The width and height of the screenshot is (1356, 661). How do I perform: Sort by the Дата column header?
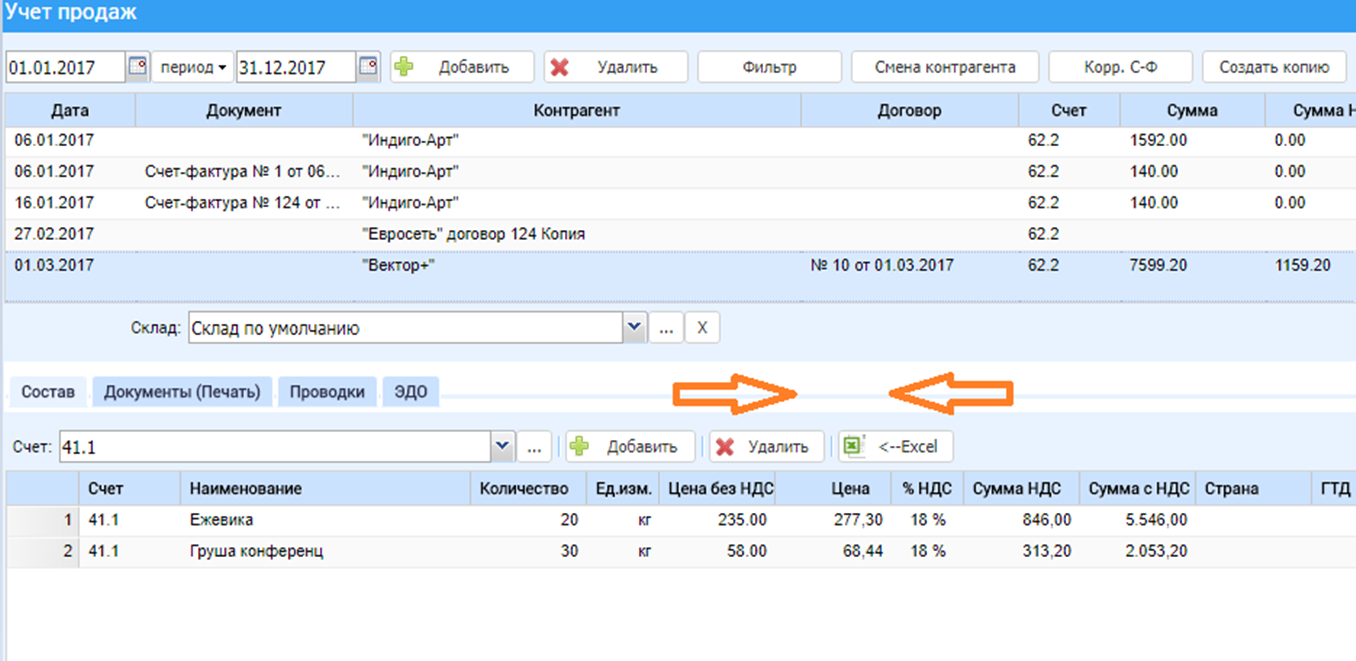[70, 110]
